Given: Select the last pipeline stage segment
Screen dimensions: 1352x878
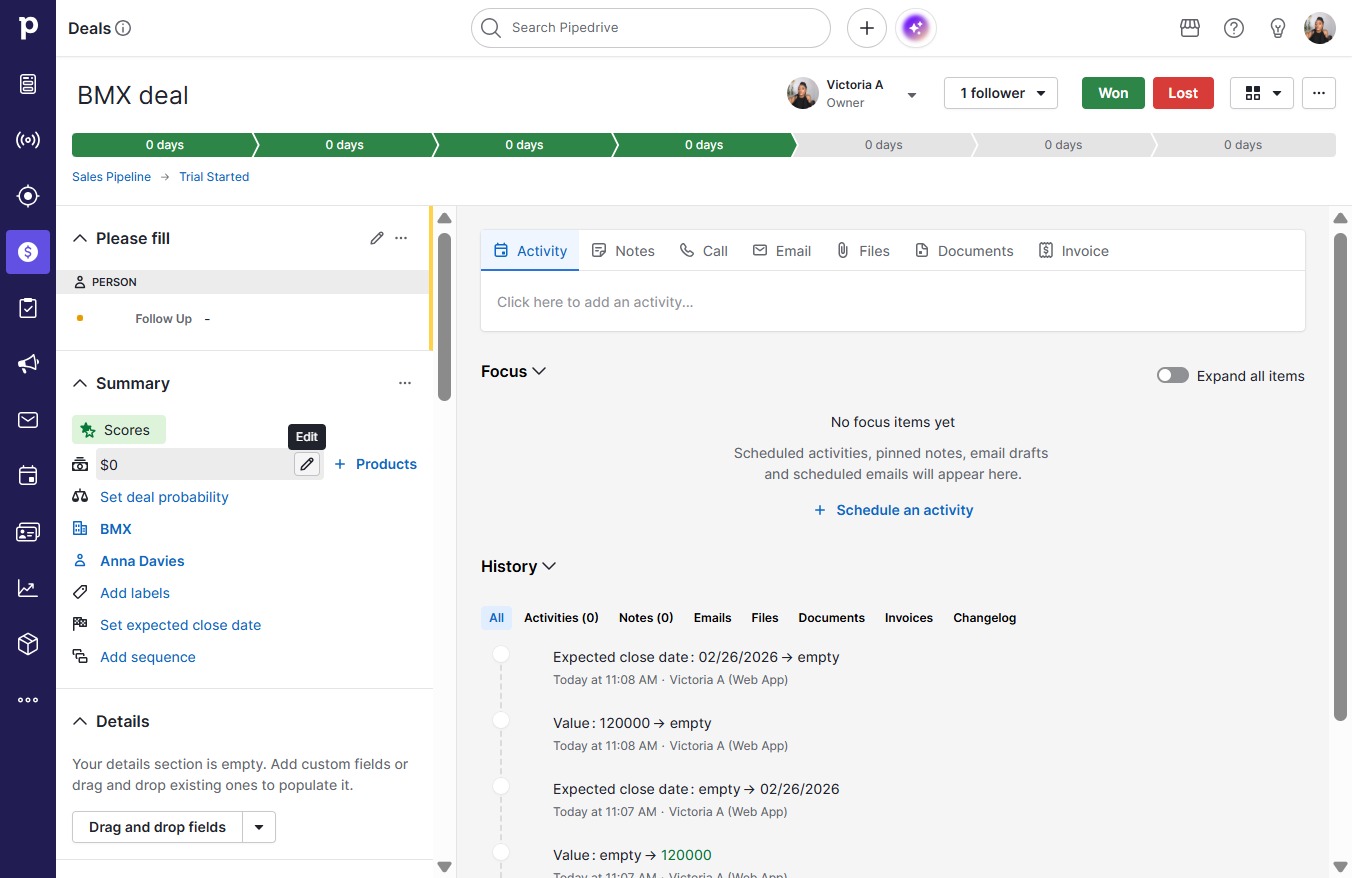Looking at the screenshot, I should (x=1244, y=145).
